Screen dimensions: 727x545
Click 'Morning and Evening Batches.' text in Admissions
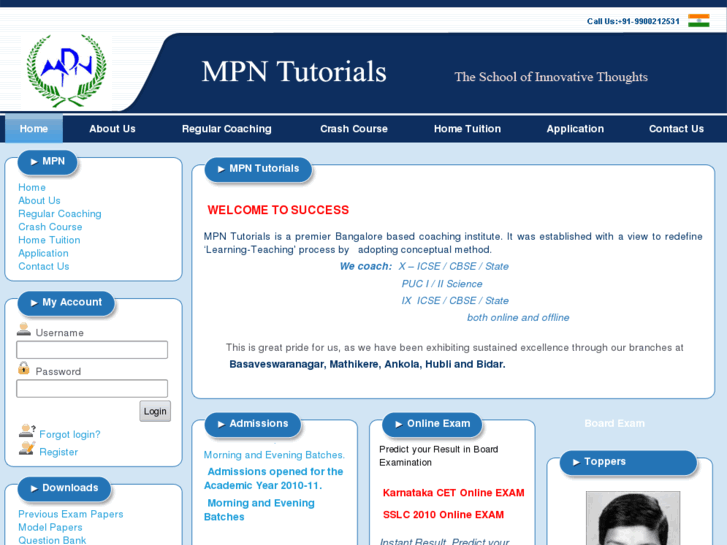click(x=274, y=455)
